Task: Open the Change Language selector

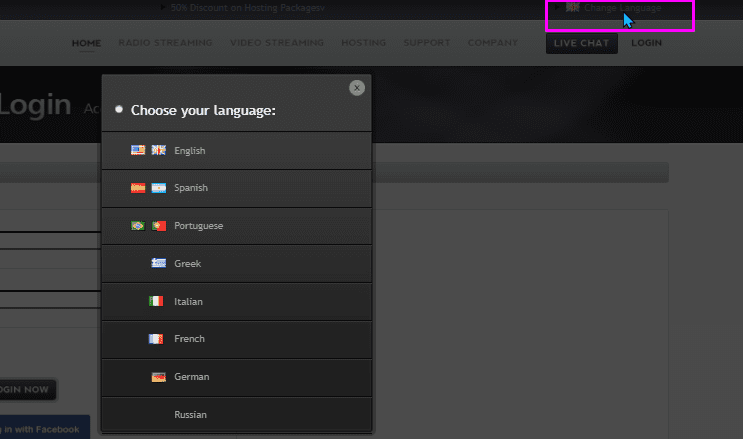Action: pyautogui.click(x=621, y=8)
